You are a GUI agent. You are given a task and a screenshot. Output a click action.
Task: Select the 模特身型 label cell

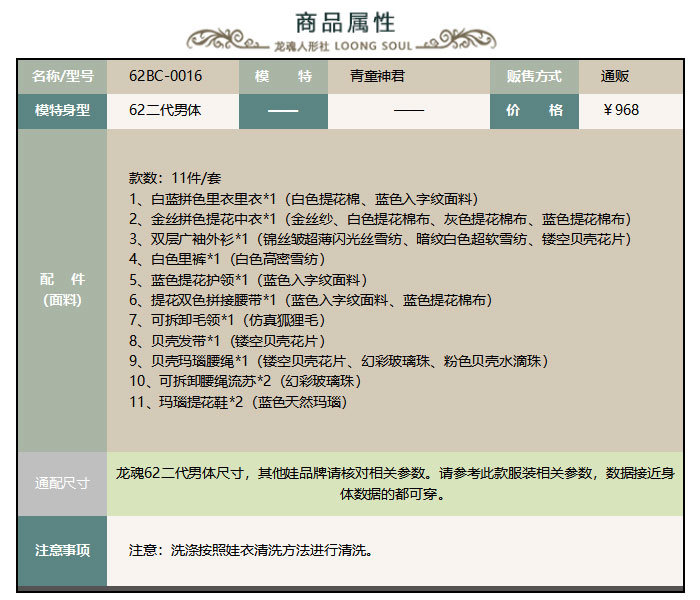pyautogui.click(x=62, y=110)
